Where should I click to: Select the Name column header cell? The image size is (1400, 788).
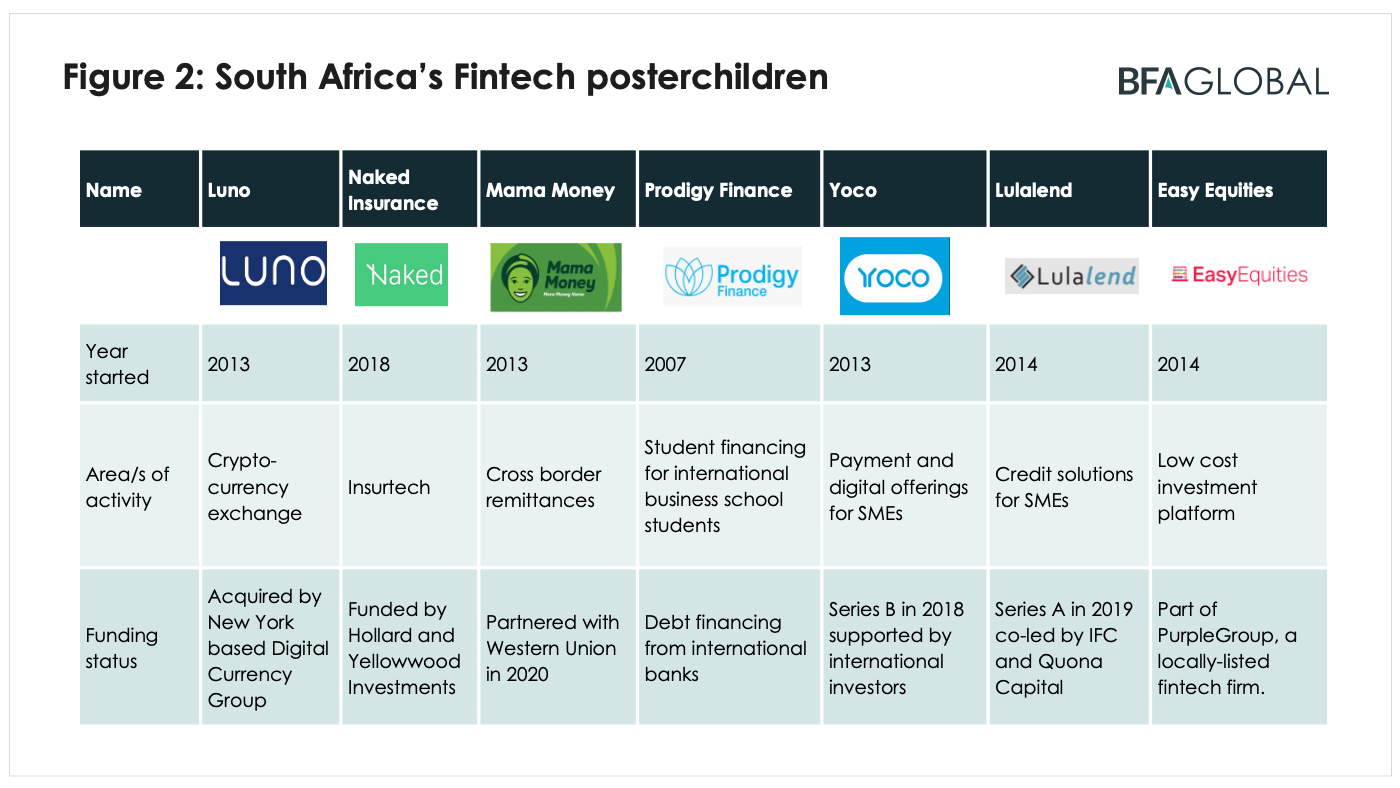[139, 189]
